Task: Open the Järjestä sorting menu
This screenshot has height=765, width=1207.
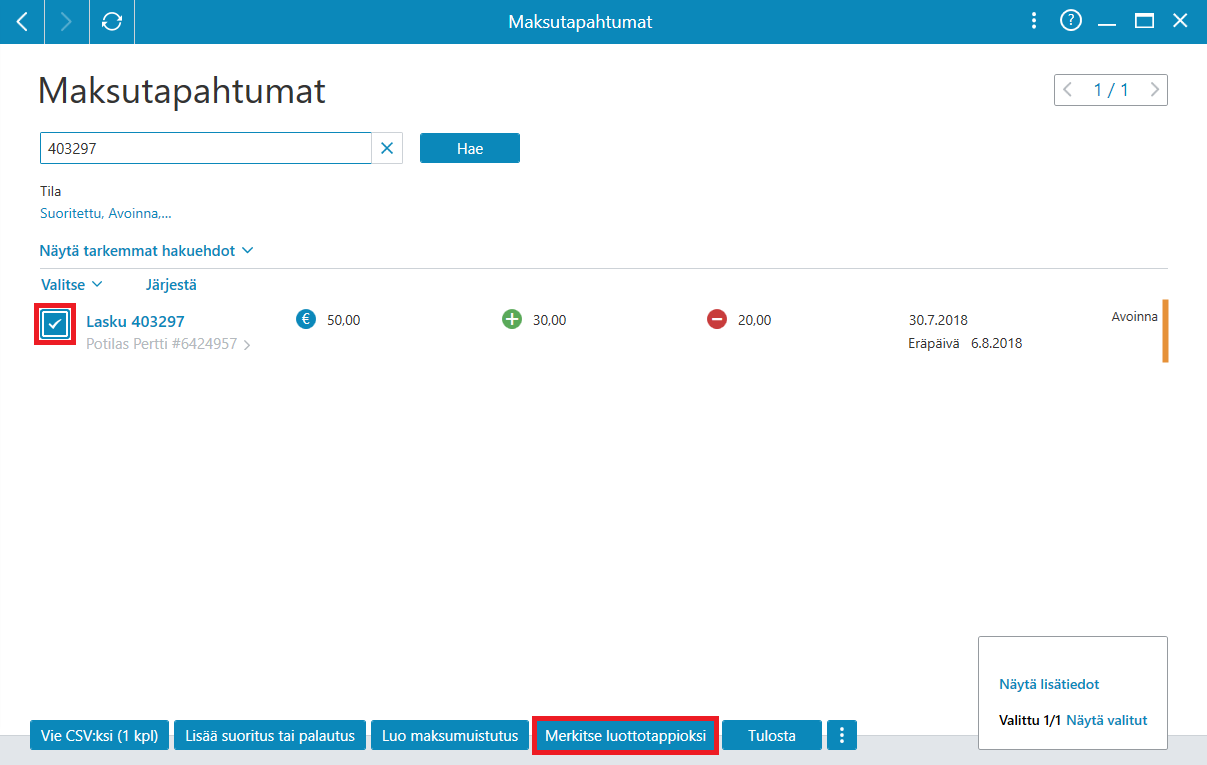Action: tap(171, 285)
